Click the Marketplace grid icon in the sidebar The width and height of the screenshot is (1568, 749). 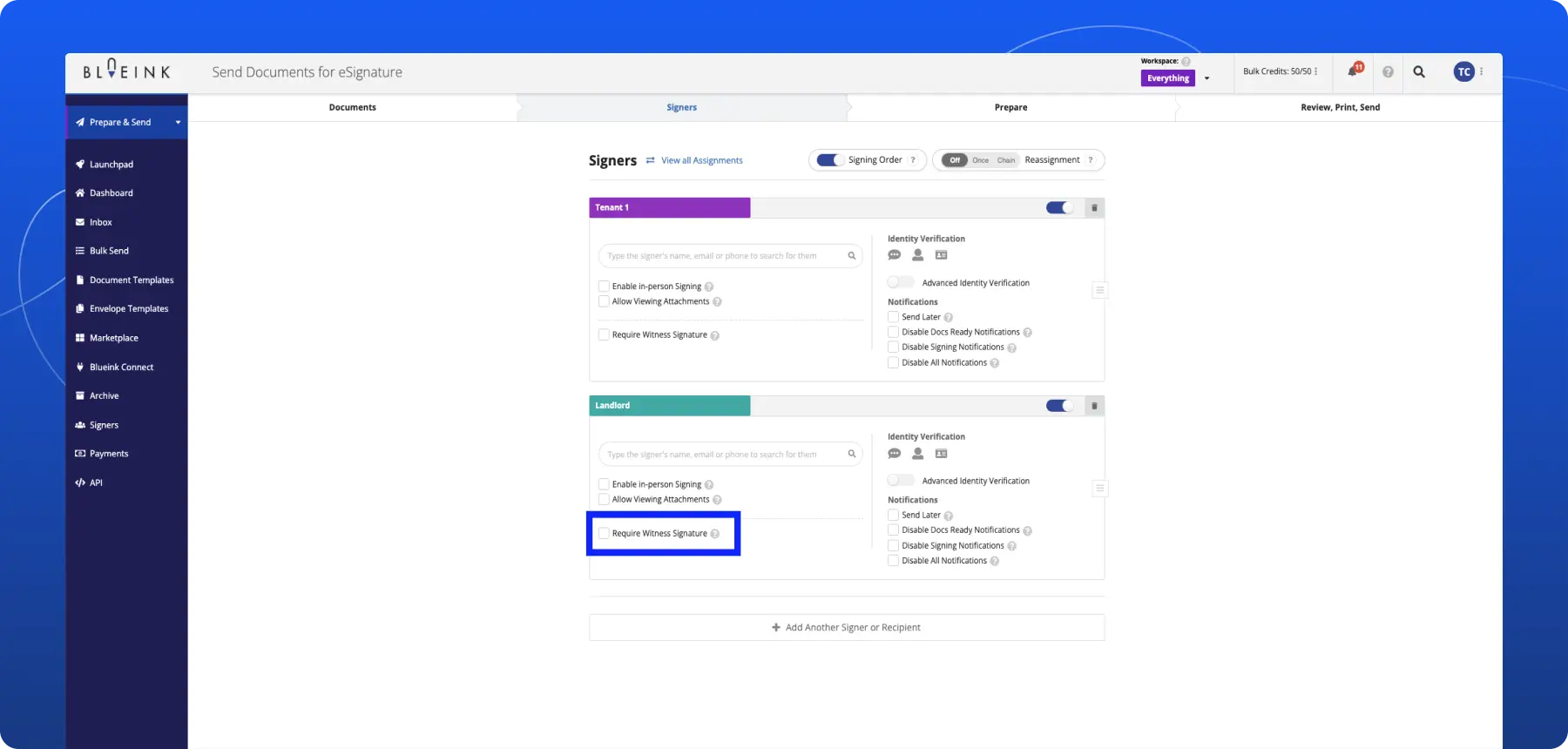tap(80, 338)
